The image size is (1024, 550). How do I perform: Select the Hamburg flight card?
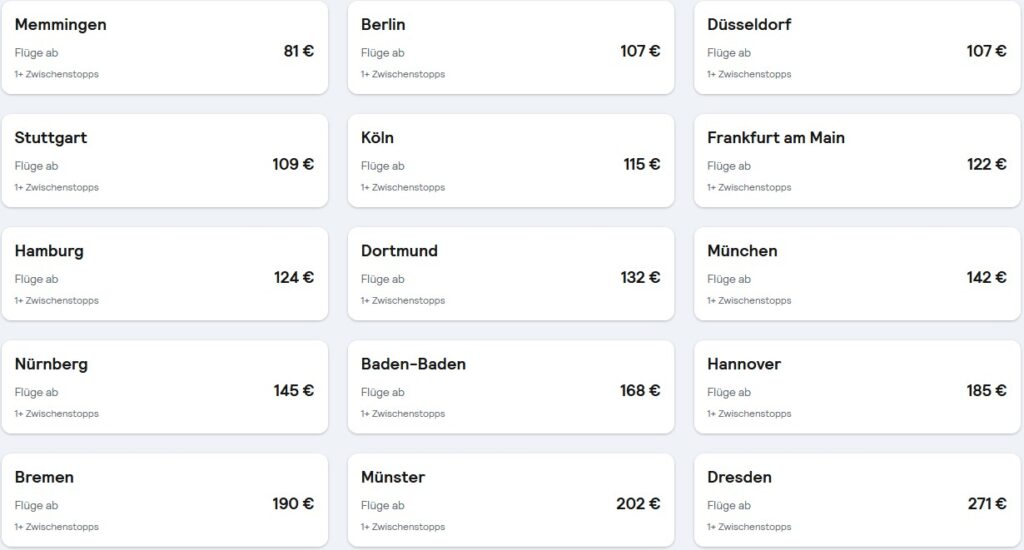tap(164, 274)
